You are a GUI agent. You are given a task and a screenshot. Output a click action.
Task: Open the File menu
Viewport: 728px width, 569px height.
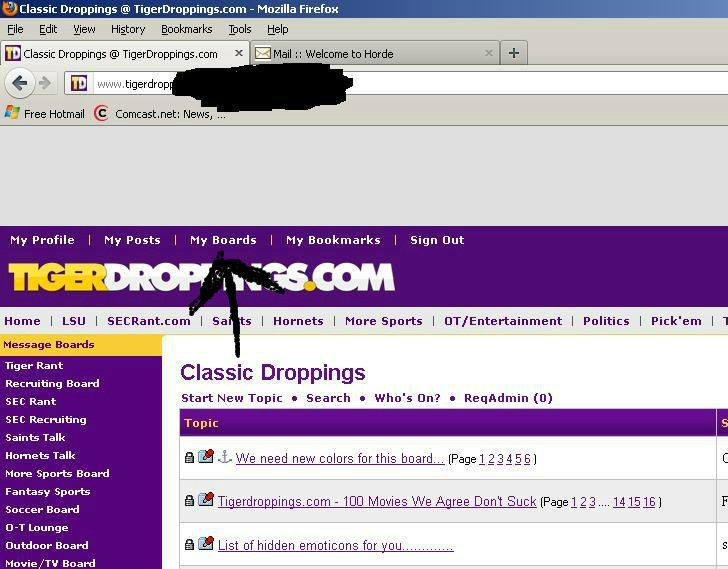[15, 29]
